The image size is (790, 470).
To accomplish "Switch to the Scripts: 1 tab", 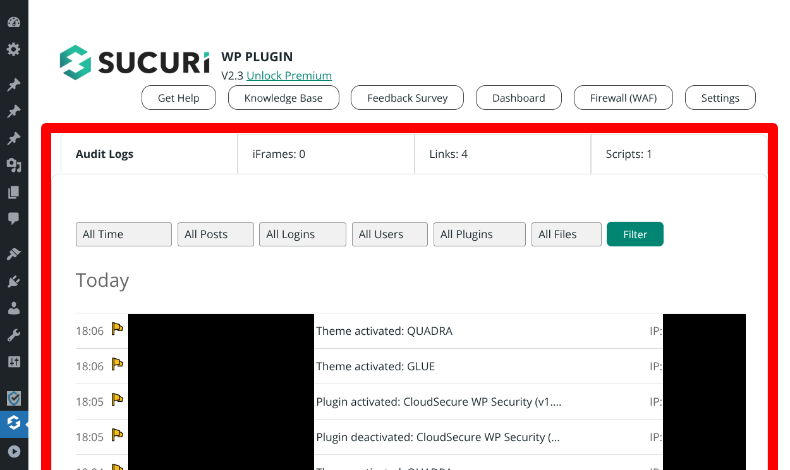I will (679, 154).
